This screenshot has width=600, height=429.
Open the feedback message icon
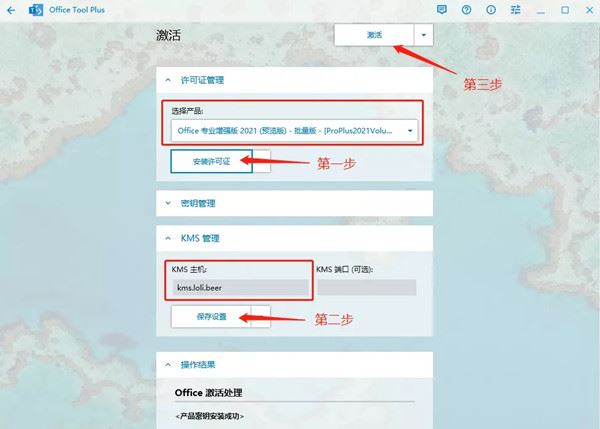coord(442,10)
